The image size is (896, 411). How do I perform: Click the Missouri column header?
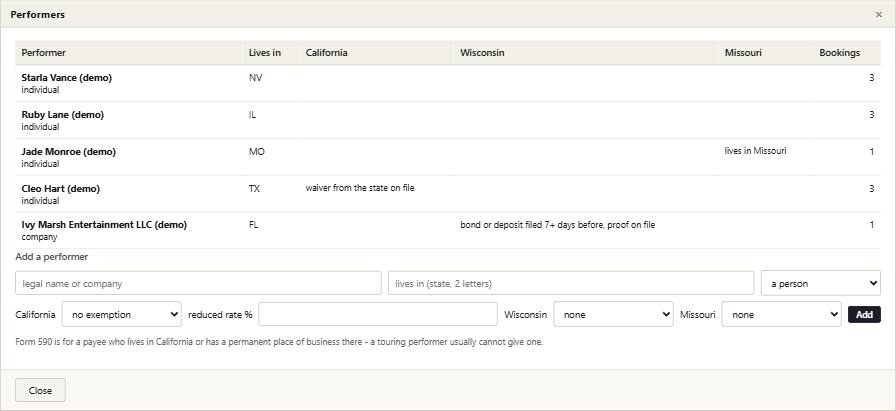point(743,53)
